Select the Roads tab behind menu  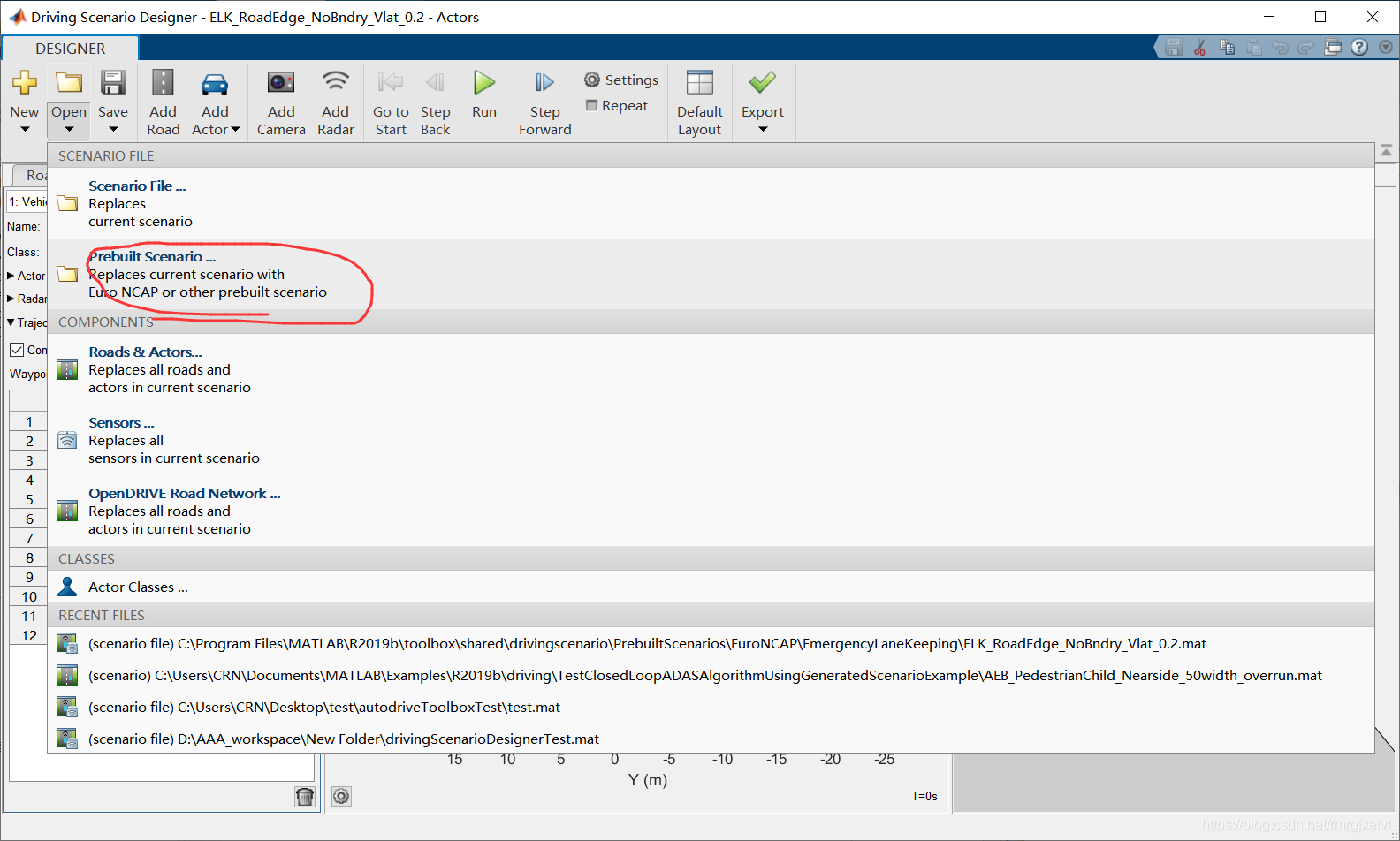click(x=32, y=175)
